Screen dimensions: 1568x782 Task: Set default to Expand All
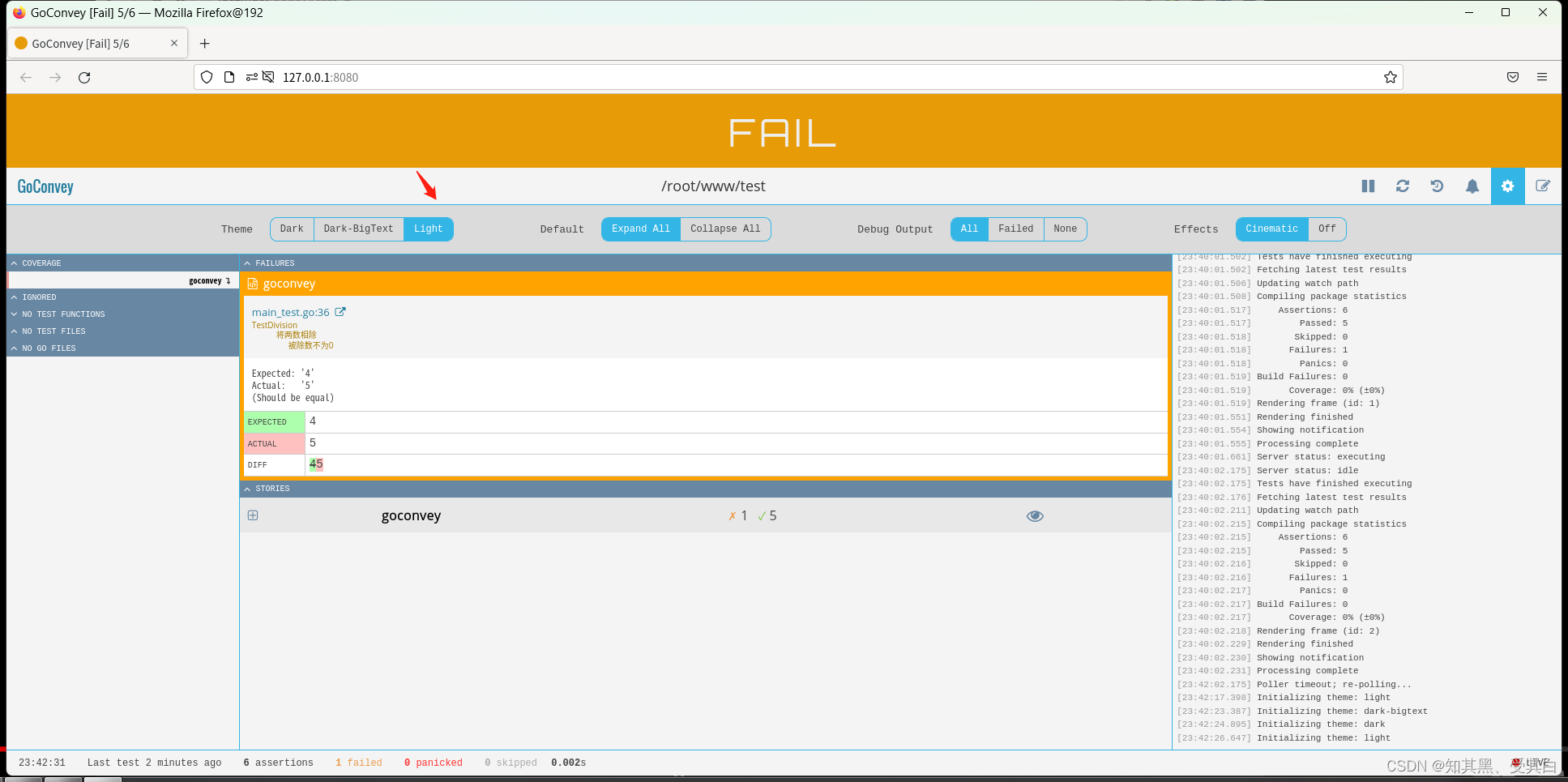[641, 229]
